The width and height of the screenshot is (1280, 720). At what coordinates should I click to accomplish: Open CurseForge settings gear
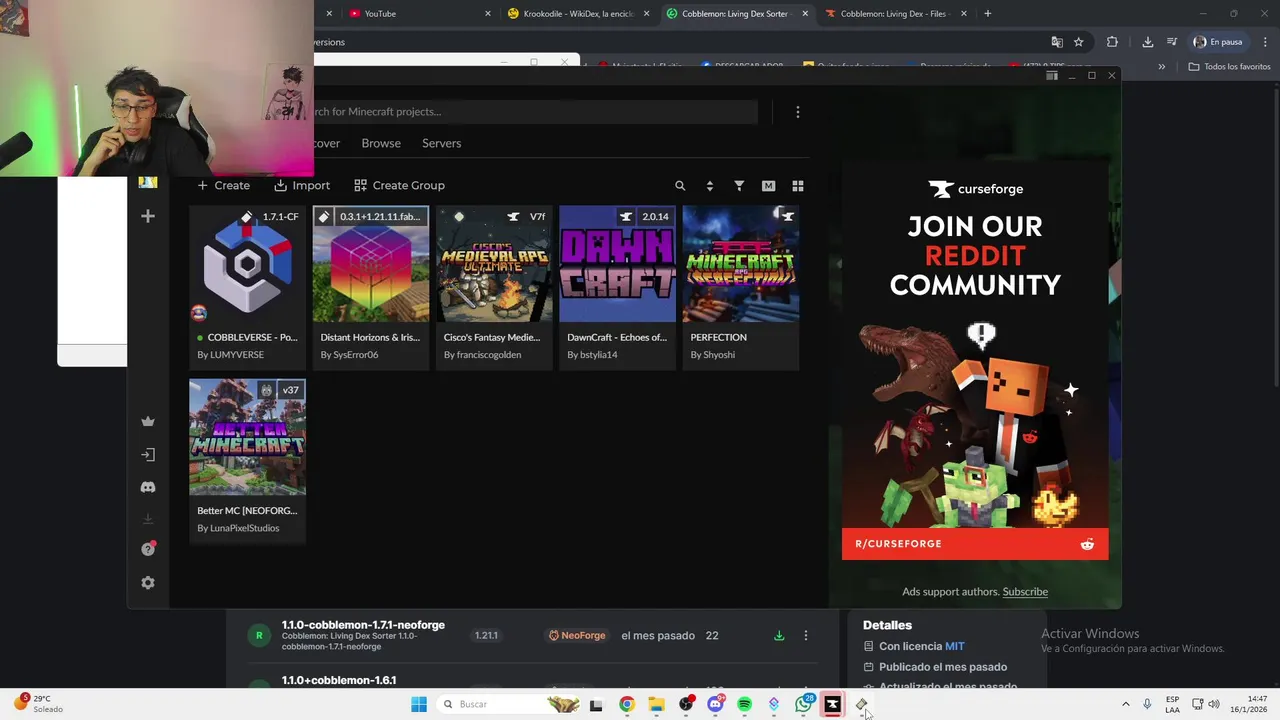coord(148,583)
